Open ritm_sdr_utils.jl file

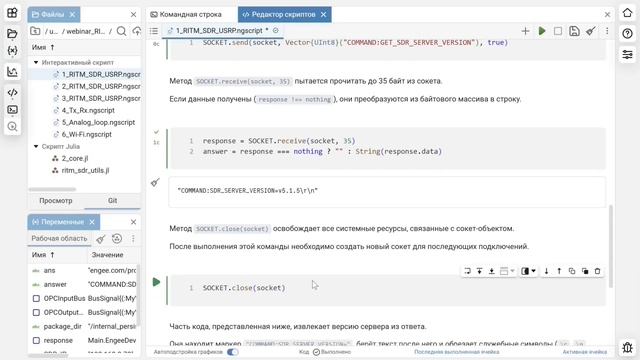[x=85, y=171]
